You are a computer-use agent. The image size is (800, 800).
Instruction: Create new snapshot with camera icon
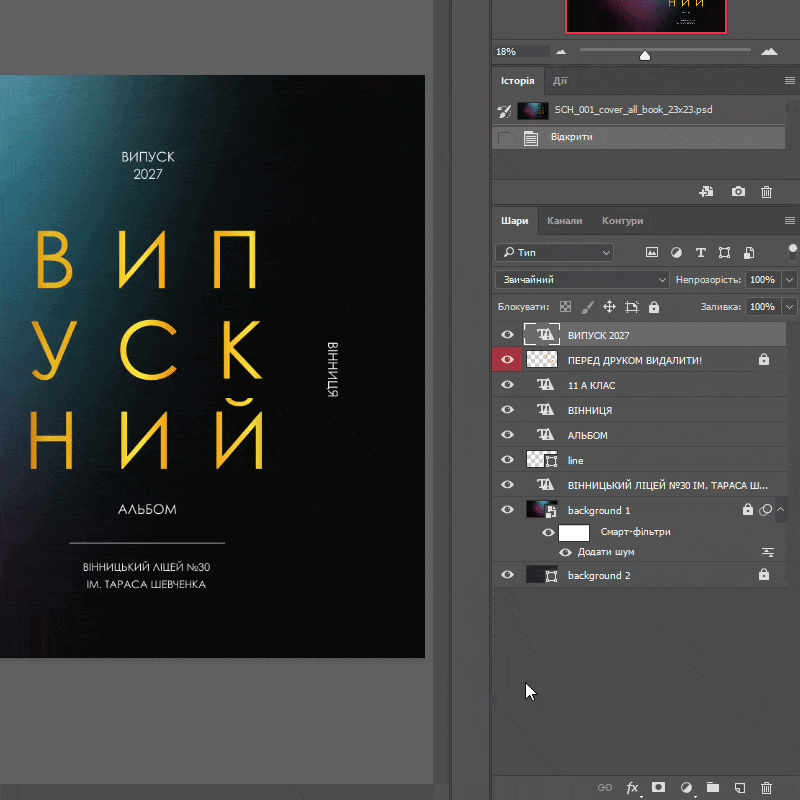pos(738,192)
